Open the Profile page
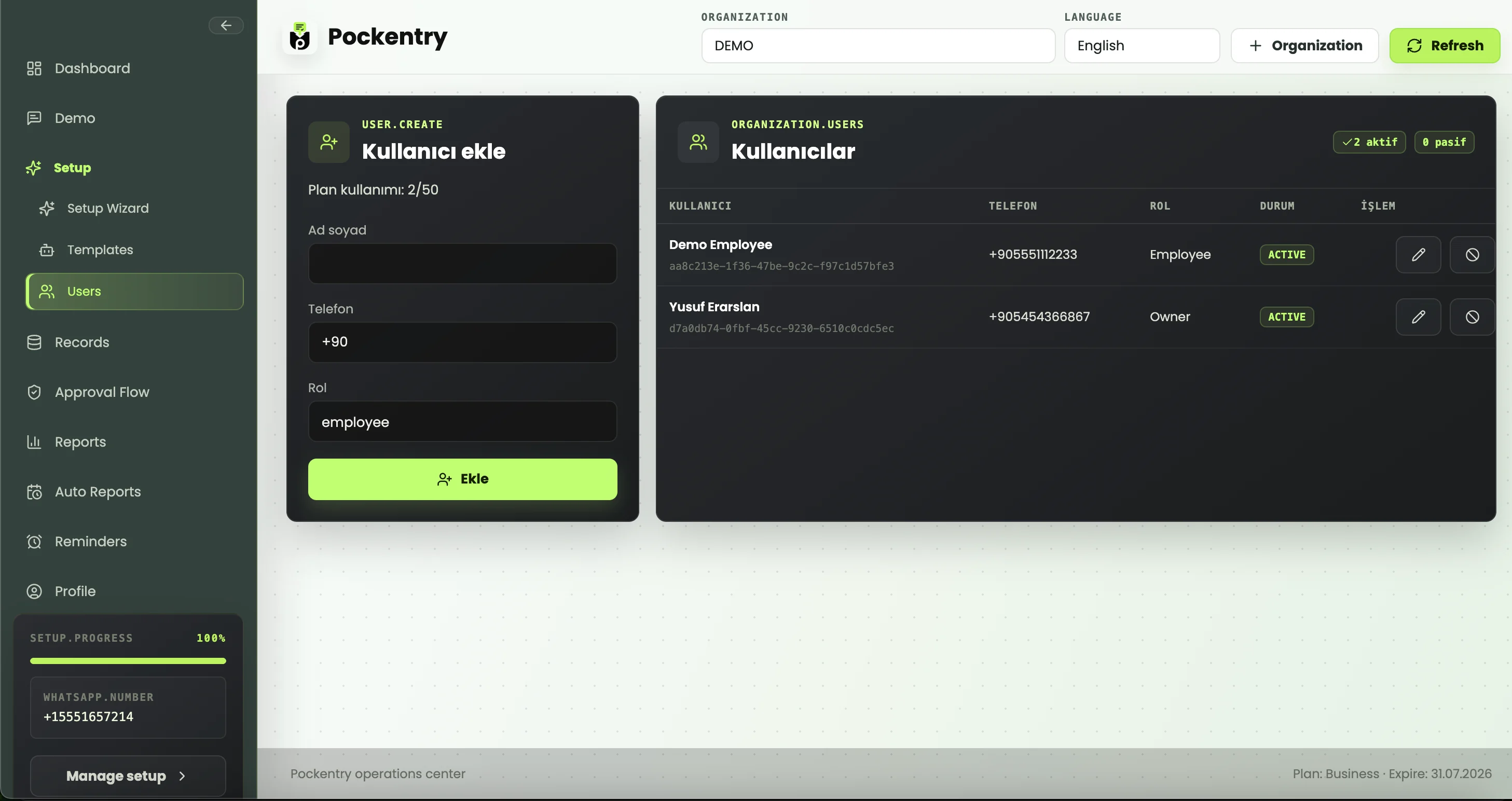 (x=134, y=591)
